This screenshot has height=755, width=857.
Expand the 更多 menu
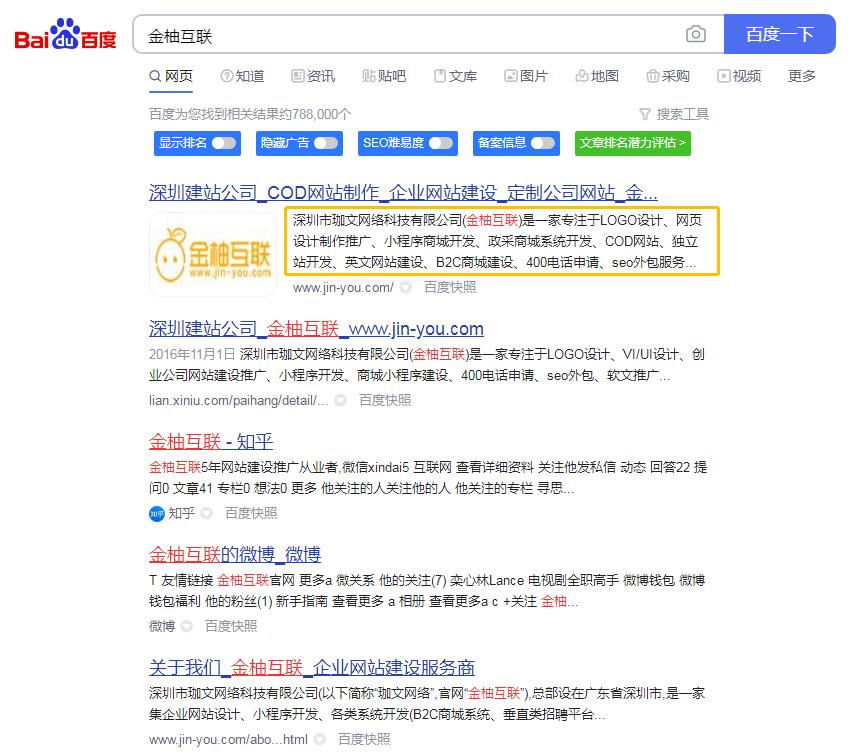[802, 76]
